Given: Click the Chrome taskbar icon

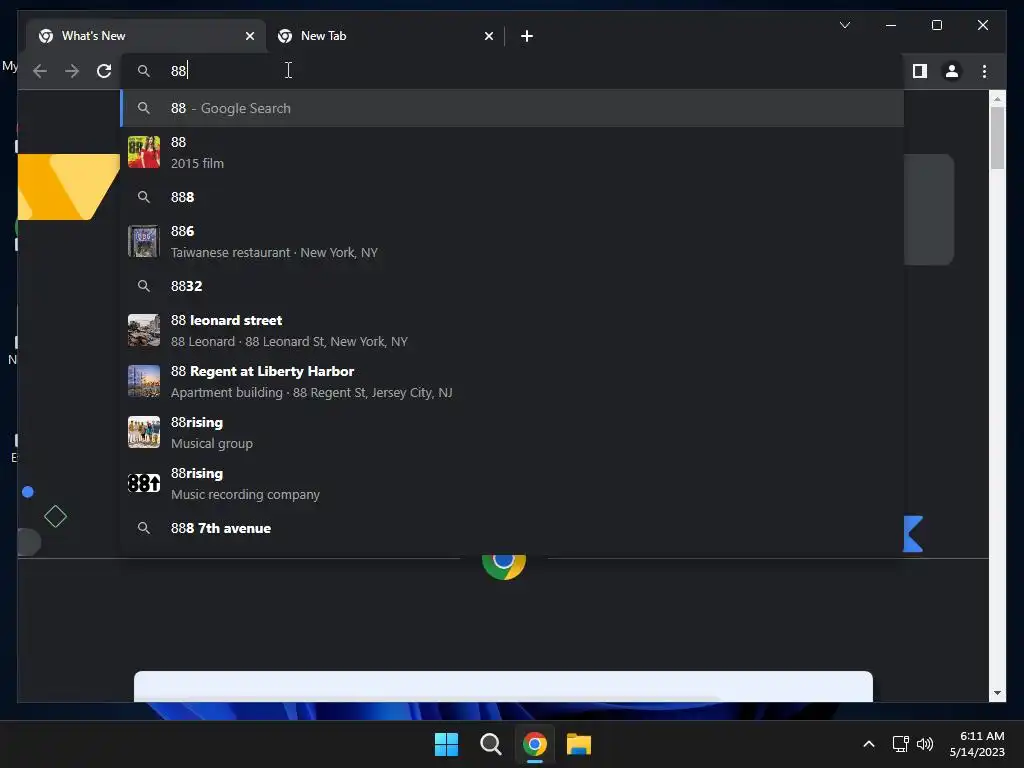Looking at the screenshot, I should coord(534,744).
